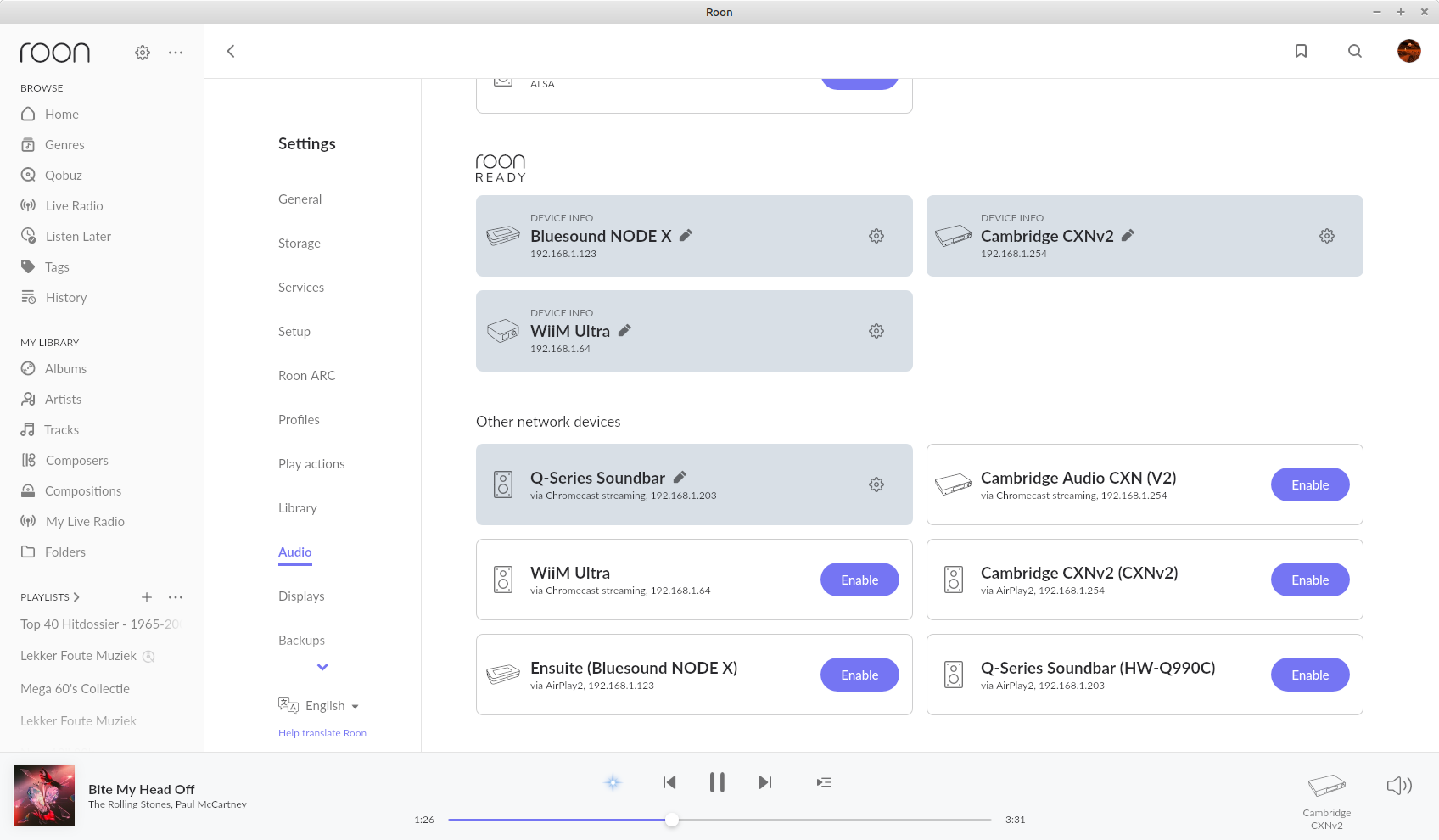Viewport: 1439px width, 840px height.
Task: Enable WiiM Ultra via Chromecast
Action: [x=859, y=580]
